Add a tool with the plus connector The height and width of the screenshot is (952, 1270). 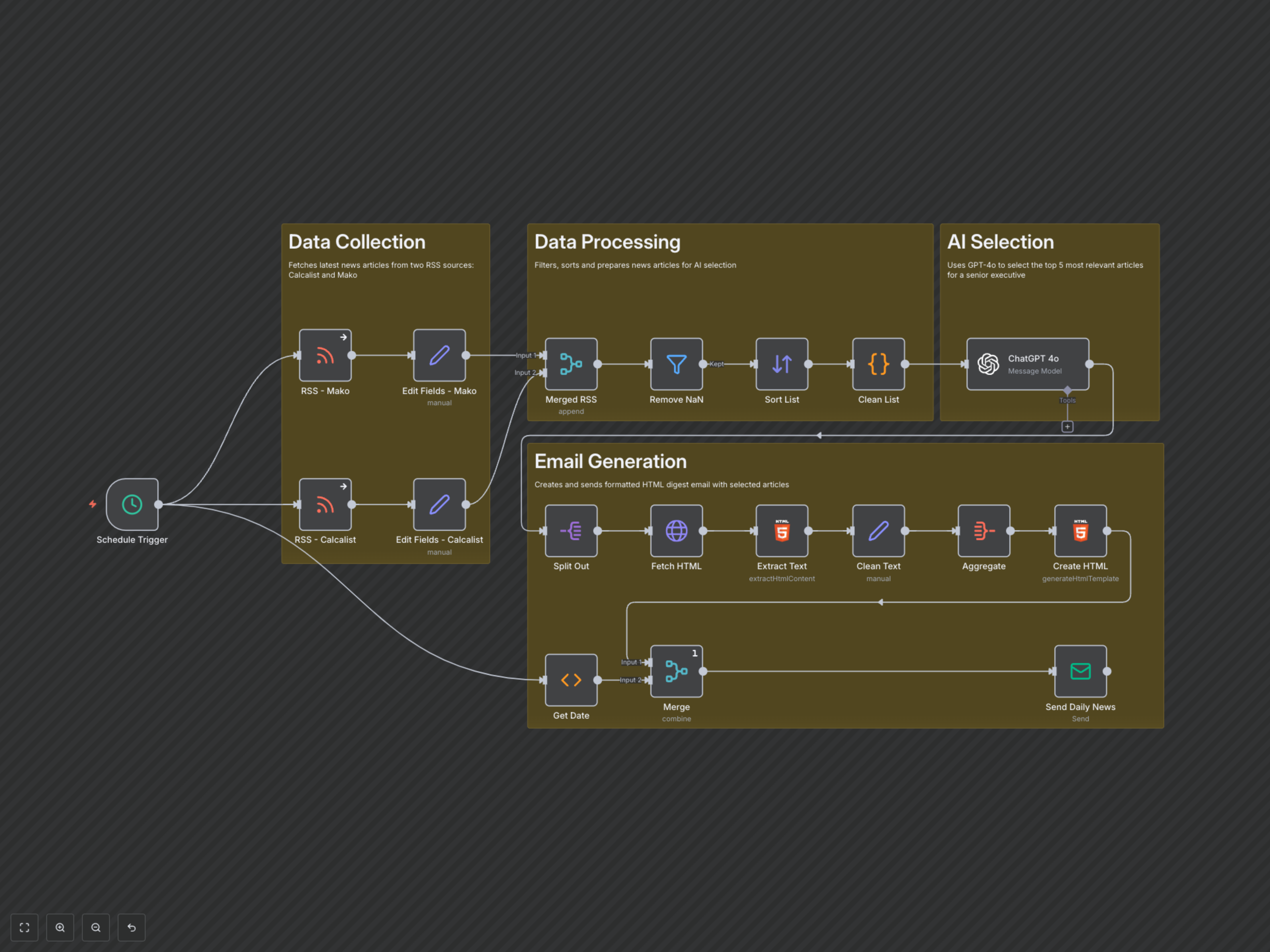click(x=1067, y=427)
